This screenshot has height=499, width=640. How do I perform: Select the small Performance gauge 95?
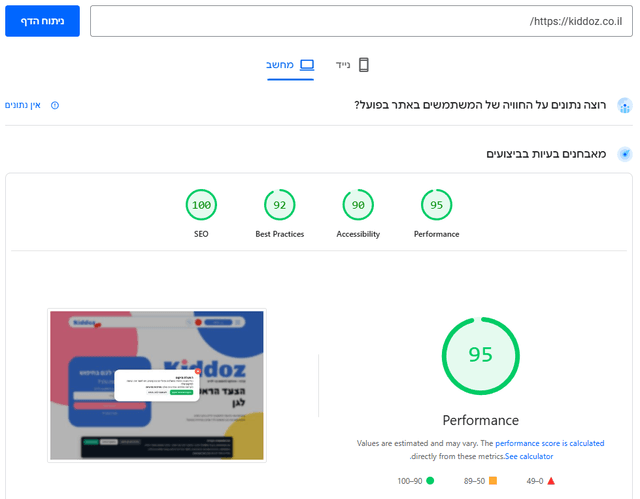436,206
